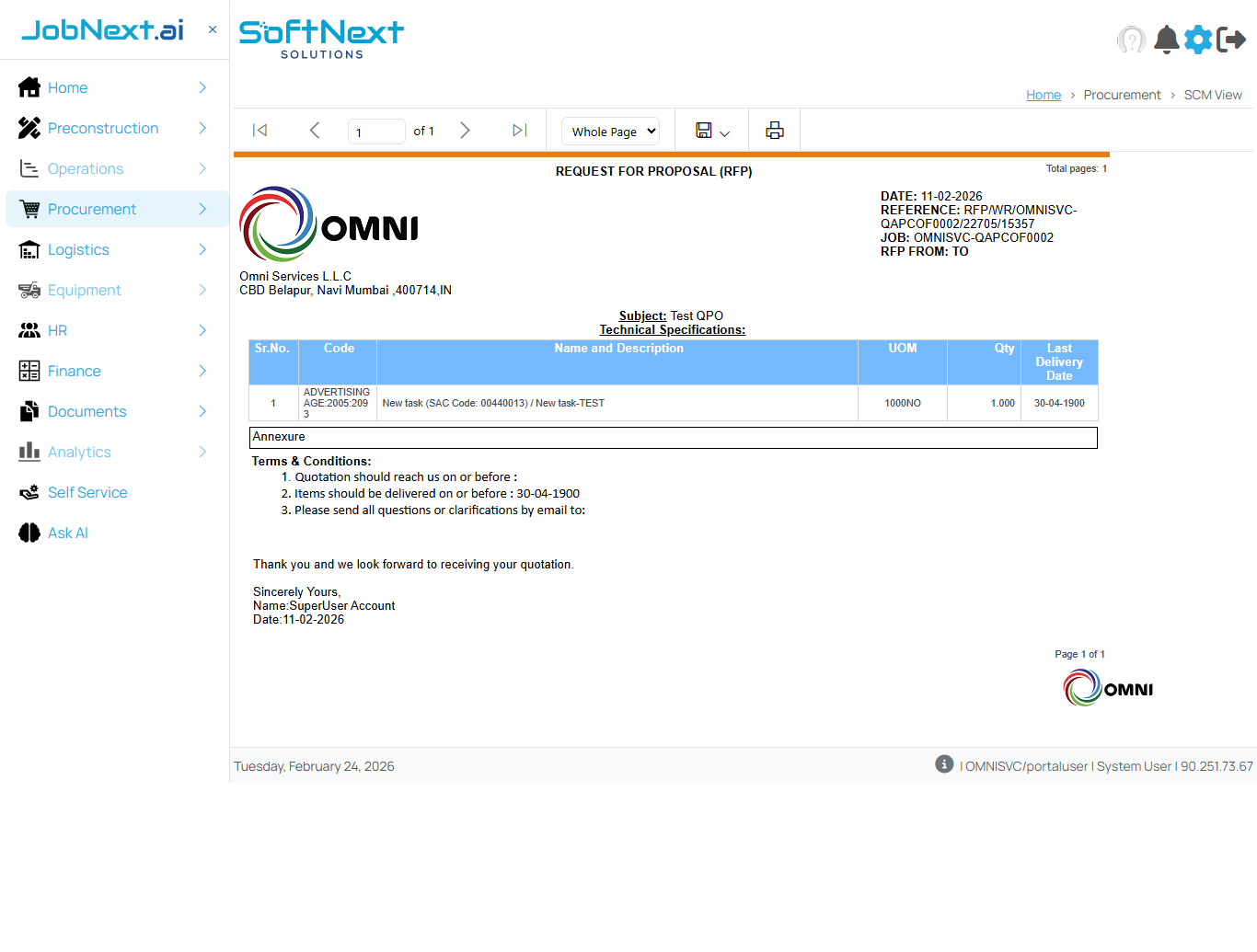Navigate to Home via the breadcrumb link

(1044, 95)
